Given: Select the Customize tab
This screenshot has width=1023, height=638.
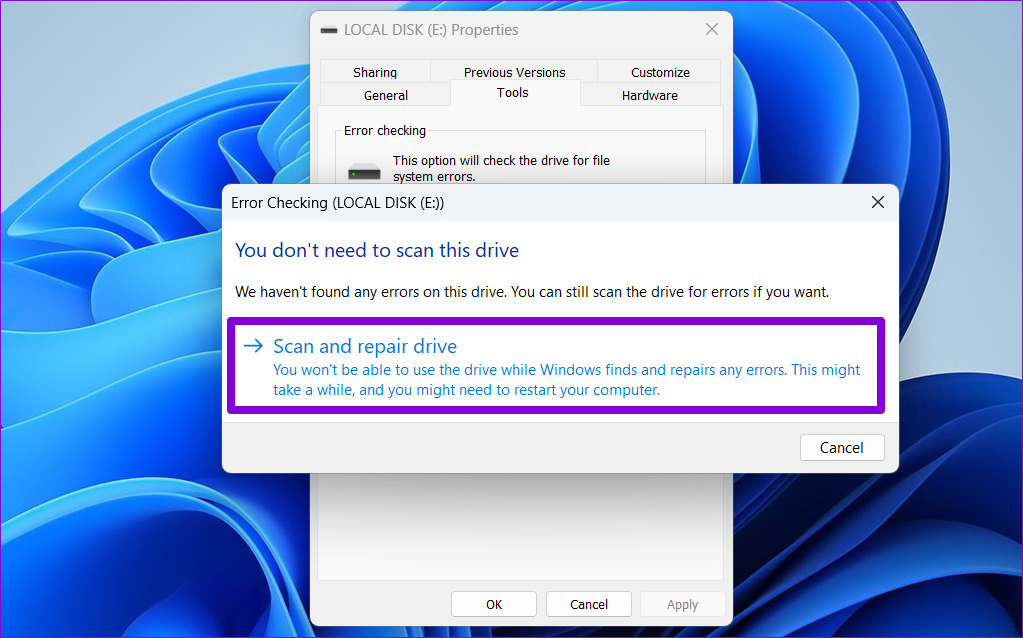Looking at the screenshot, I should [660, 72].
